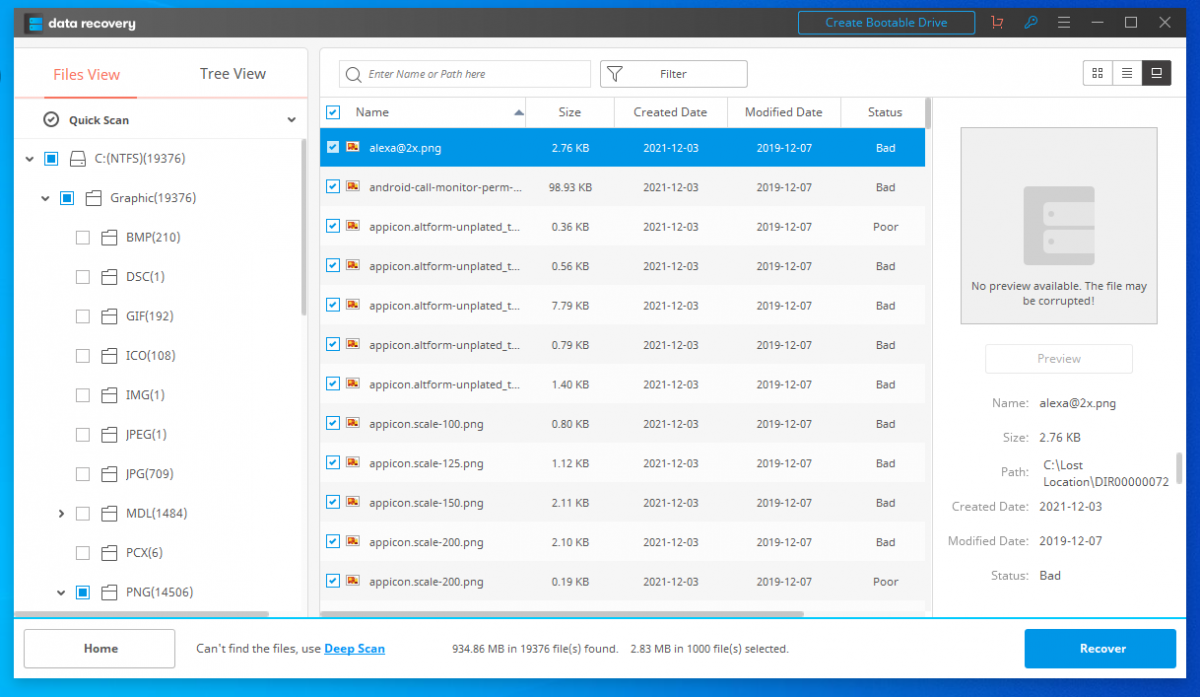The width and height of the screenshot is (1200, 697).
Task: Toggle the select-all checkbox in Name header
Action: click(x=333, y=112)
